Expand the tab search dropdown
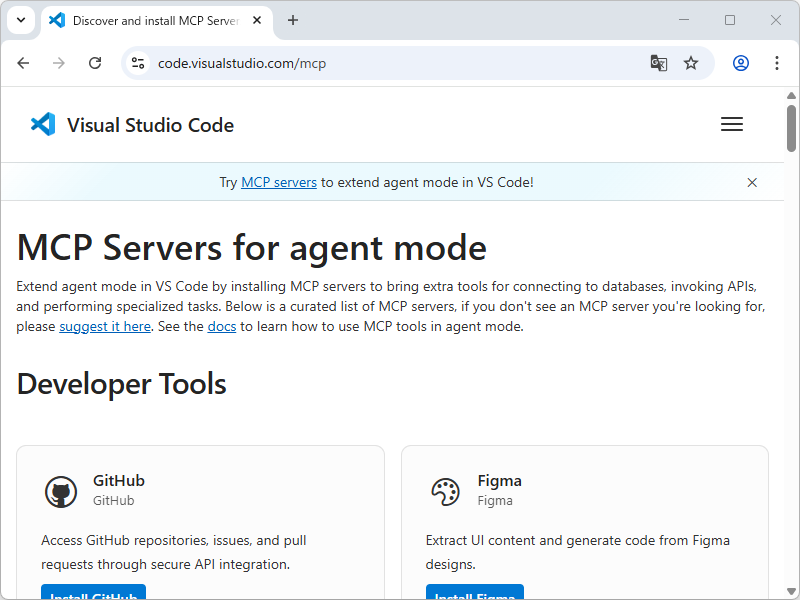 pyautogui.click(x=20, y=20)
